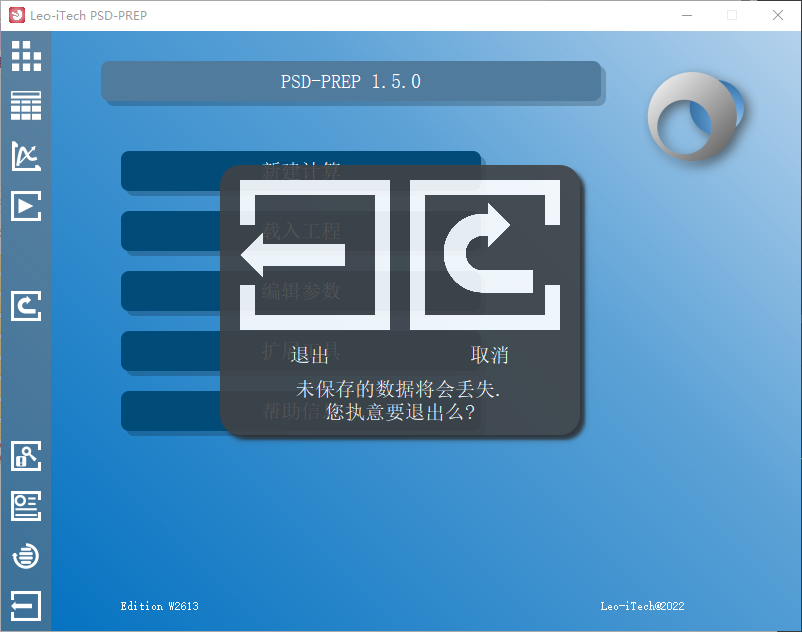Open the grid dashboard icon in sidebar

pyautogui.click(x=26, y=56)
